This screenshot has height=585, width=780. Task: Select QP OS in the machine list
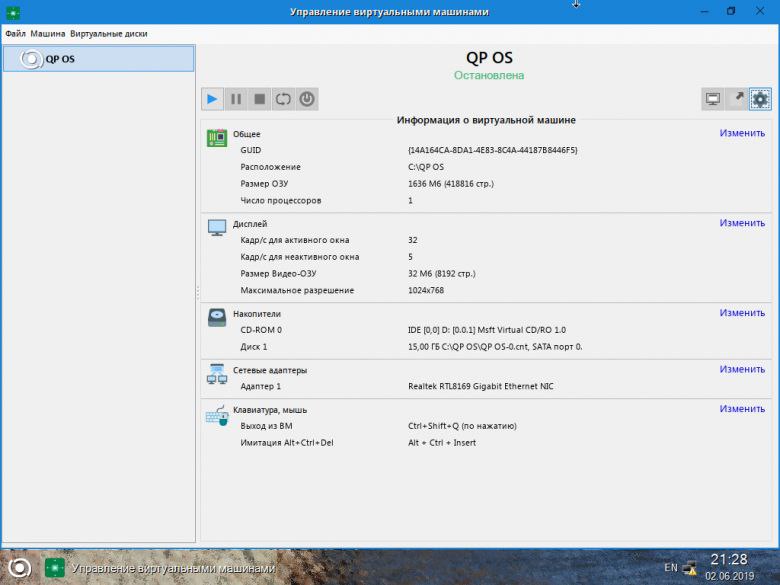[98, 59]
